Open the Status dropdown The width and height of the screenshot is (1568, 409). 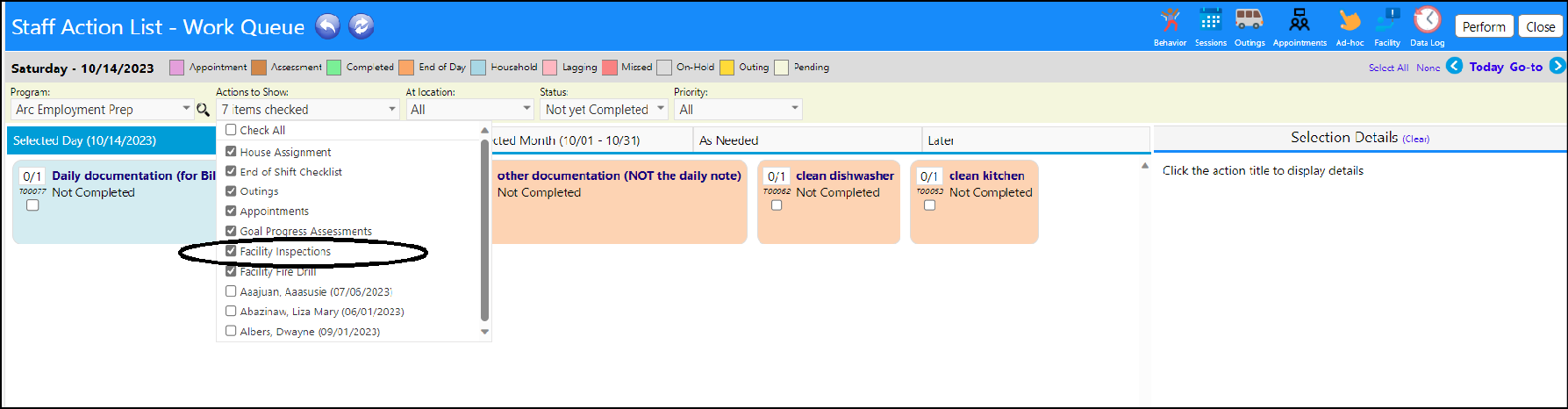604,109
